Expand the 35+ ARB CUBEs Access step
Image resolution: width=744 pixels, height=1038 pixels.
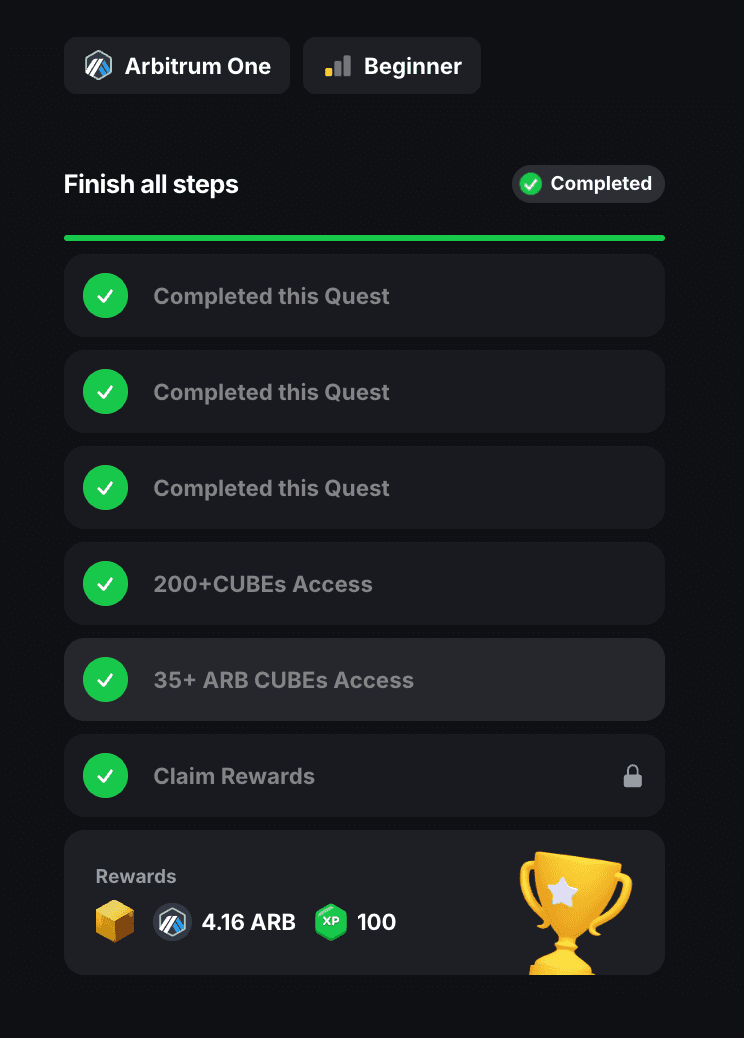364,680
